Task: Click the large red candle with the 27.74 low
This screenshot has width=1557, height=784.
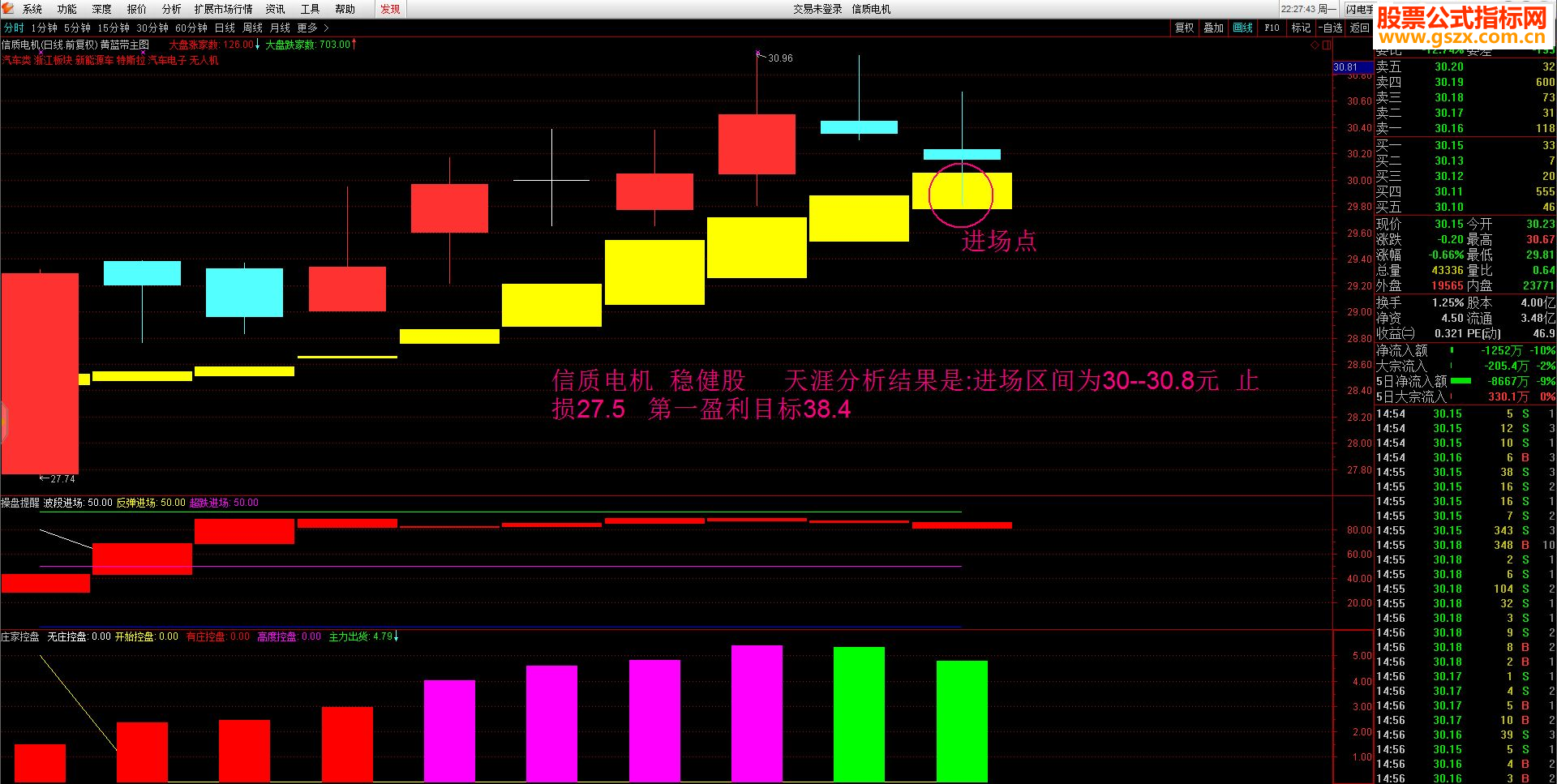Action: click(40, 373)
